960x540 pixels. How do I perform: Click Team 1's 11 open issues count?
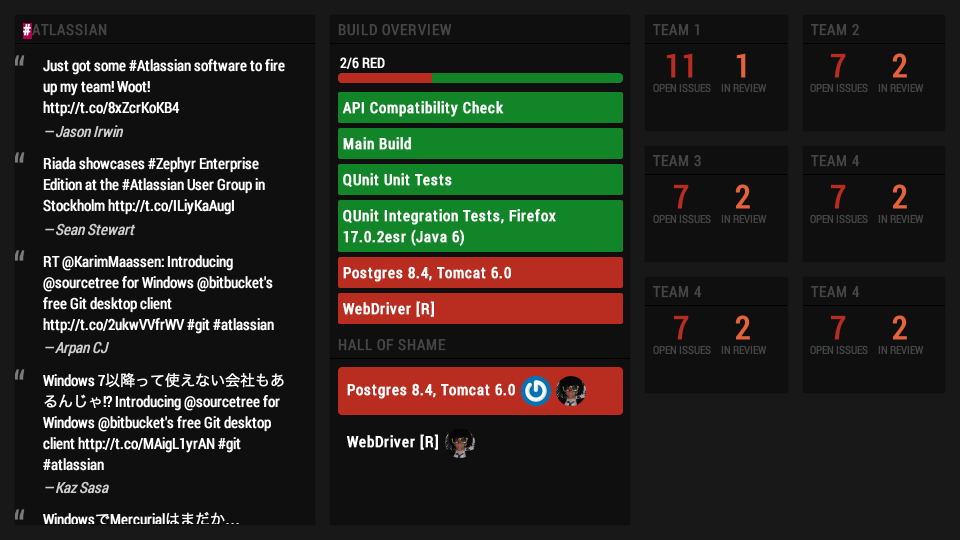[x=681, y=66]
